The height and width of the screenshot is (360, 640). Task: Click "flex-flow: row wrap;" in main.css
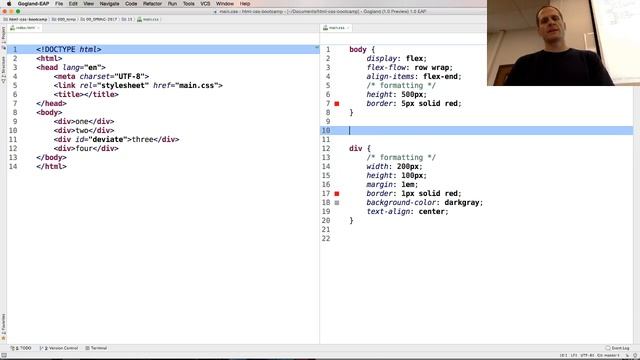409,68
